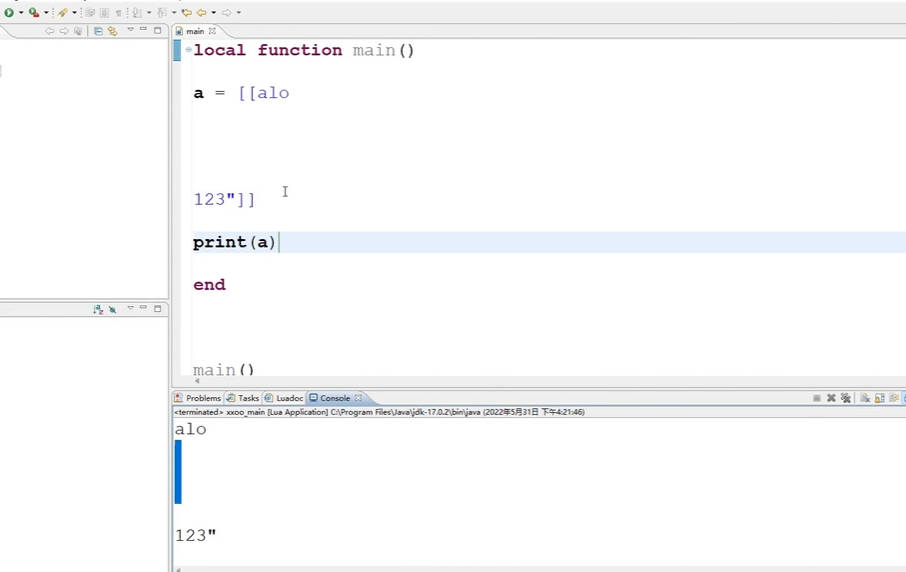This screenshot has width=906, height=572.
Task: Close the main editor tab
Action: (212, 31)
